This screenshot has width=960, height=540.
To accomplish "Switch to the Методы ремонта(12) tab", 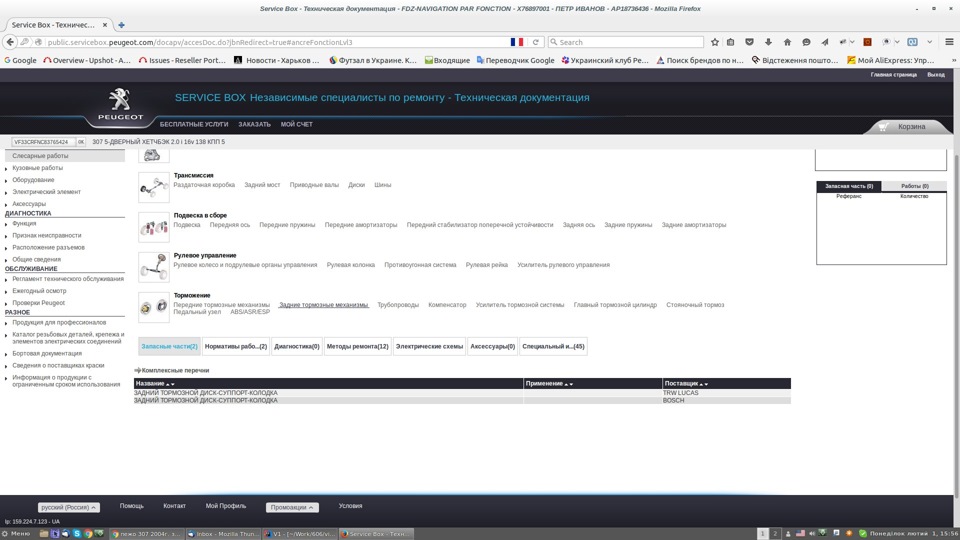I will tap(358, 346).
